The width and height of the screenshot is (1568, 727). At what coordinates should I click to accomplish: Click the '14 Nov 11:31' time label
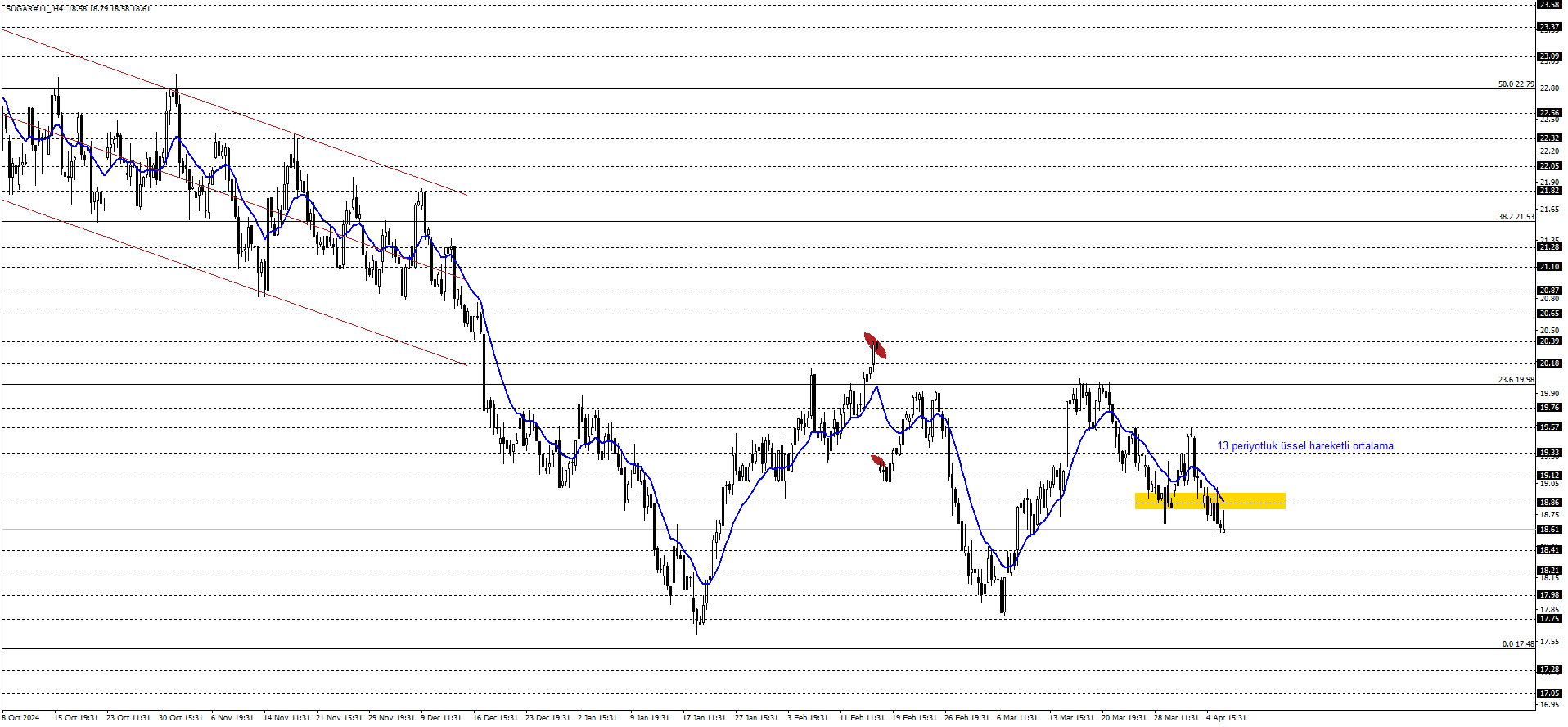click(x=286, y=718)
